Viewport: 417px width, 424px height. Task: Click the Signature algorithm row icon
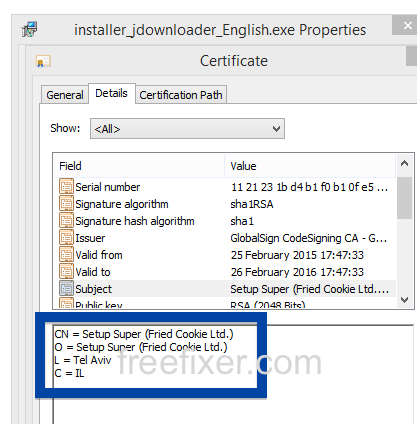pyautogui.click(x=66, y=203)
